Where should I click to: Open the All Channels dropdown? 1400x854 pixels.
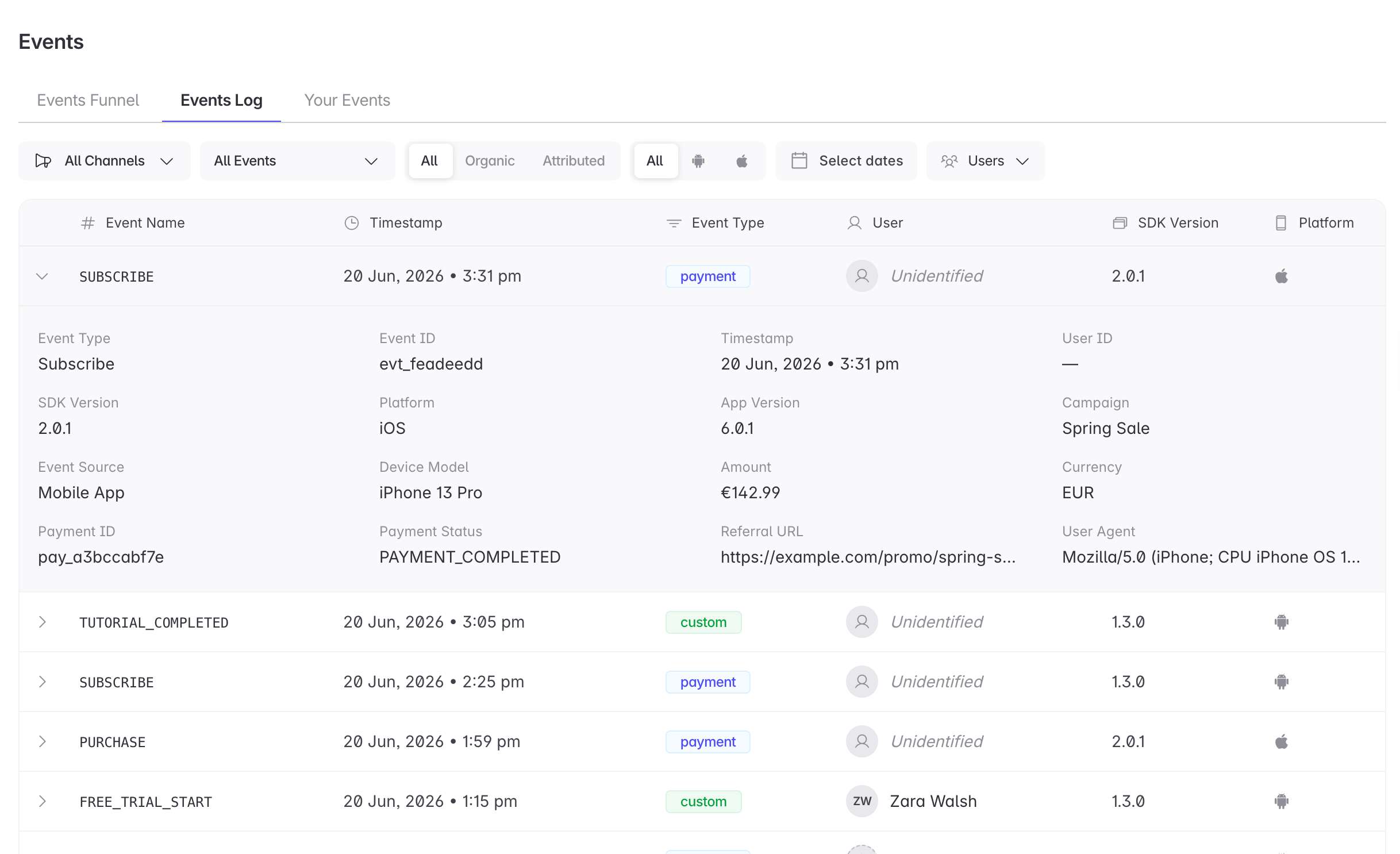tap(104, 161)
